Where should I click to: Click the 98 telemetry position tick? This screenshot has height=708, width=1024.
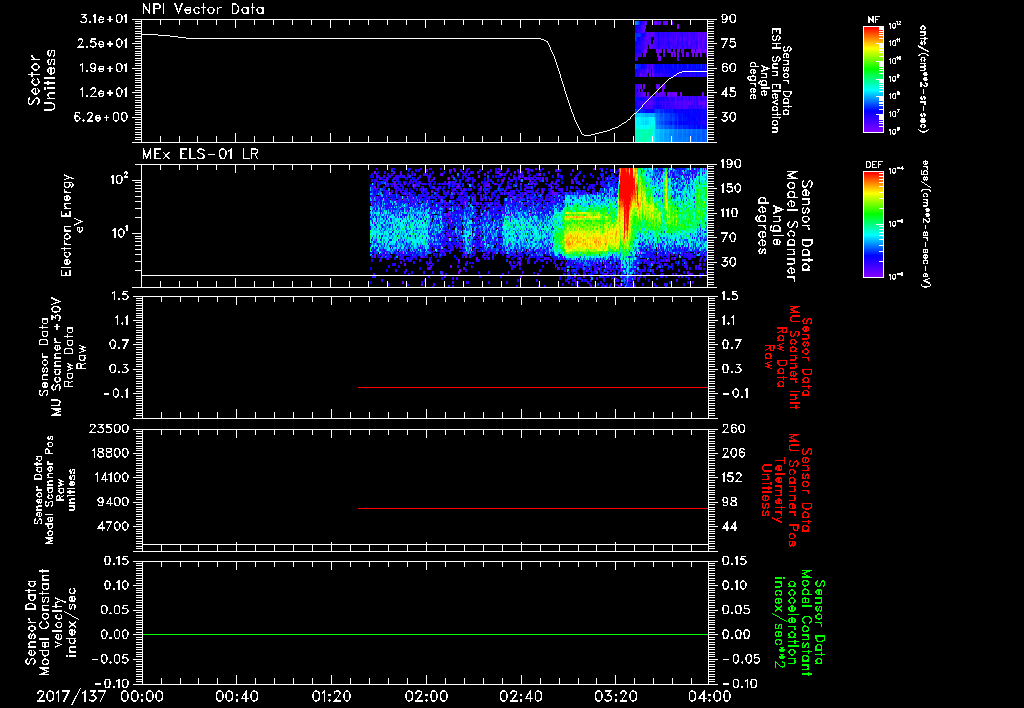[x=729, y=502]
